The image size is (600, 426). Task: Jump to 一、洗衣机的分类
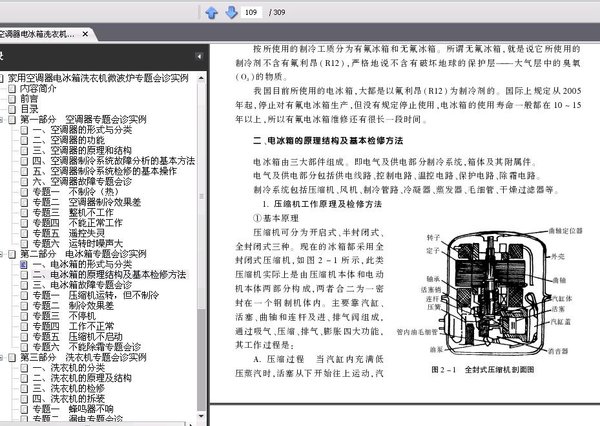pos(68,367)
